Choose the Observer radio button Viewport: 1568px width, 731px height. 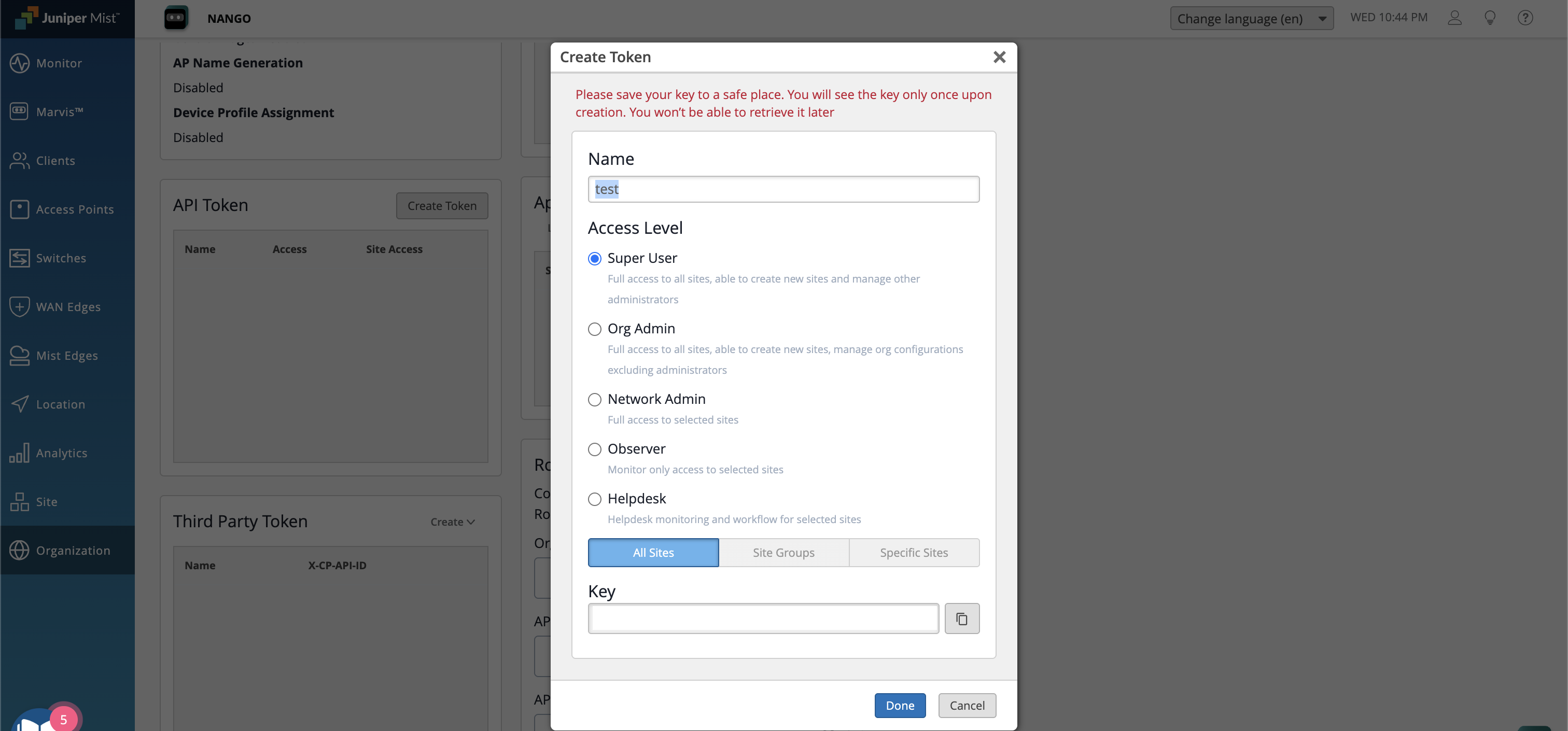click(594, 449)
